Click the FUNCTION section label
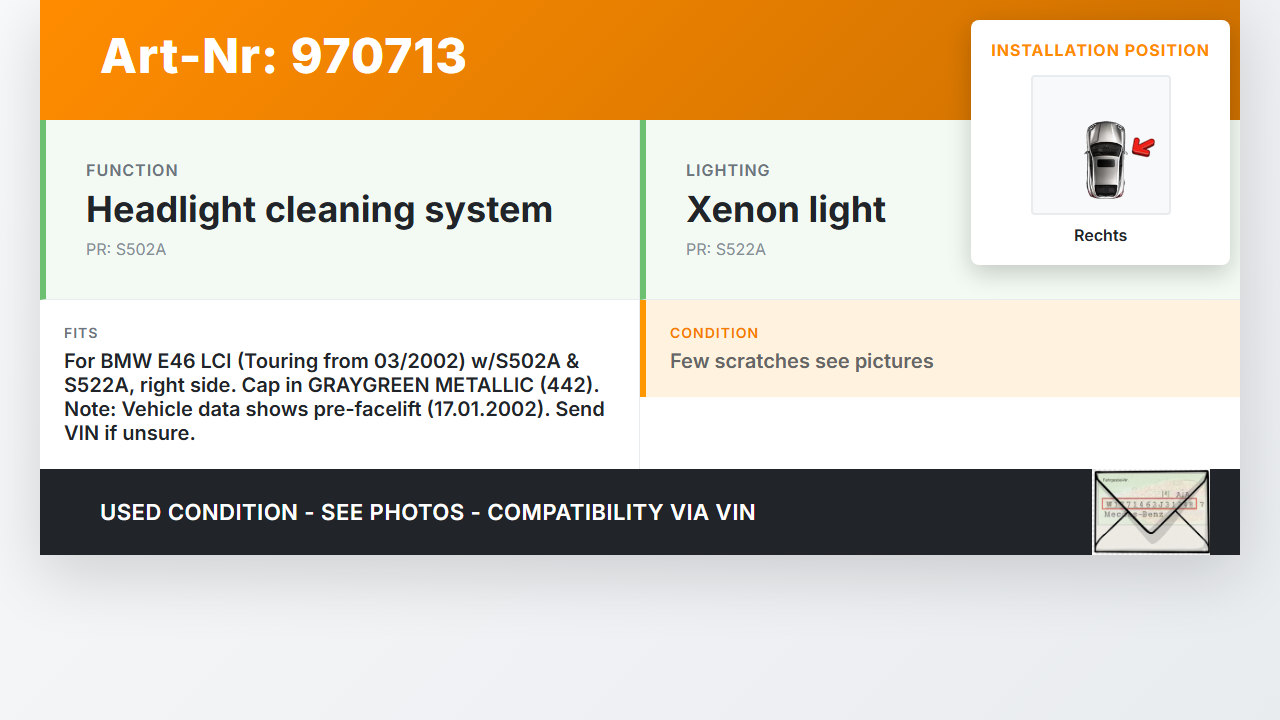Viewport: 1280px width, 720px height. [x=132, y=171]
